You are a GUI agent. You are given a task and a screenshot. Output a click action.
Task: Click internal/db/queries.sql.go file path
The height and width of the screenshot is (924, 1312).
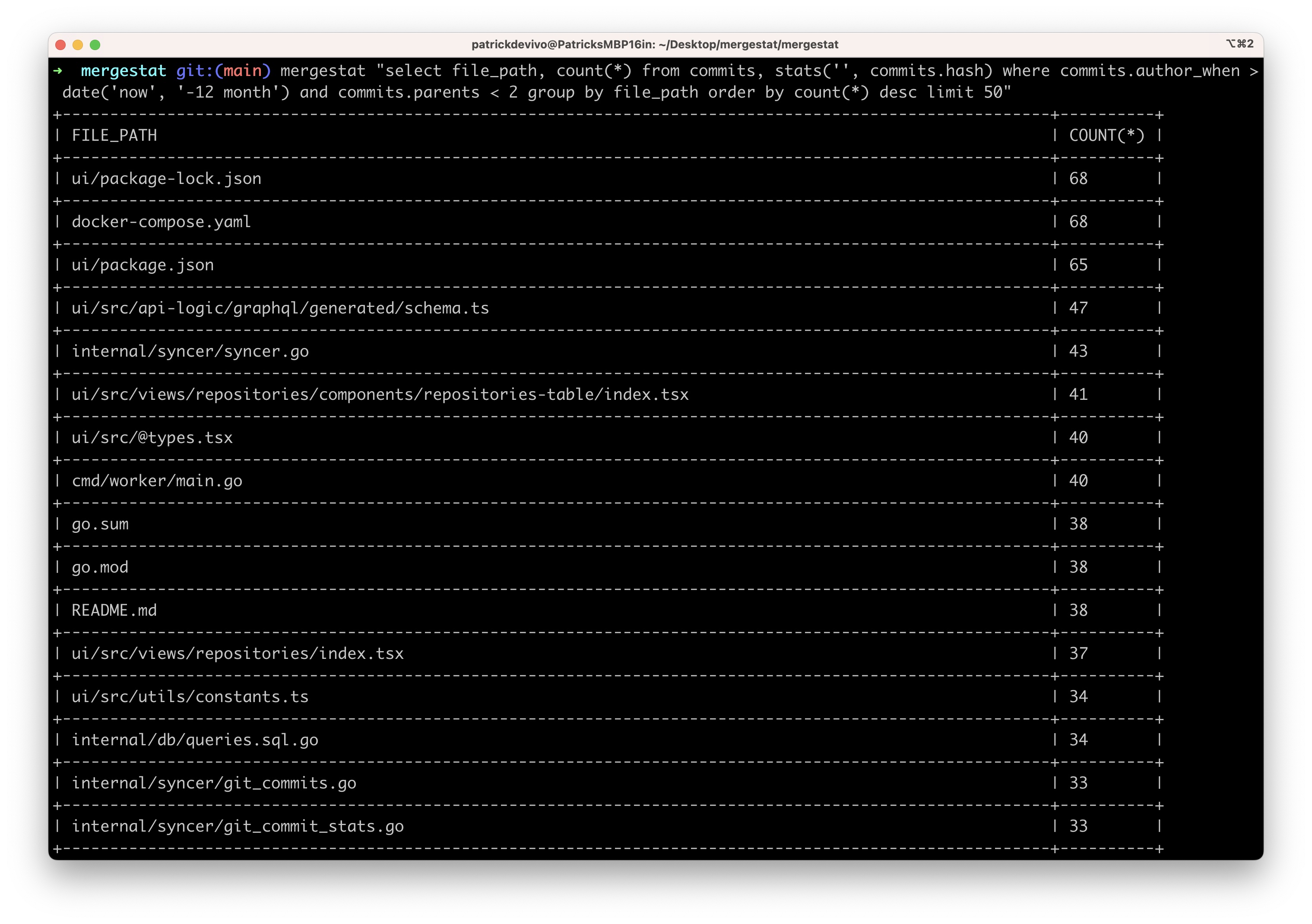[195, 740]
